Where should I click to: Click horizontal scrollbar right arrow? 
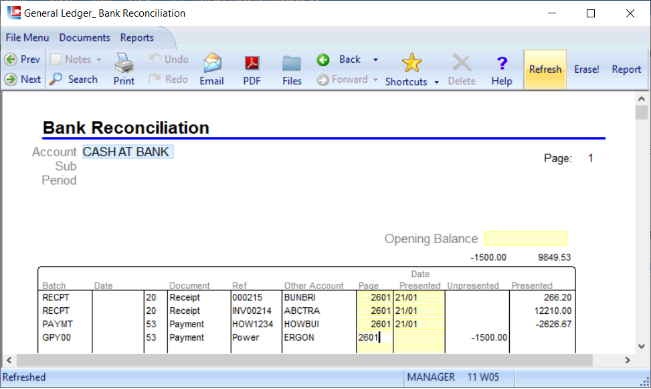pos(627,360)
